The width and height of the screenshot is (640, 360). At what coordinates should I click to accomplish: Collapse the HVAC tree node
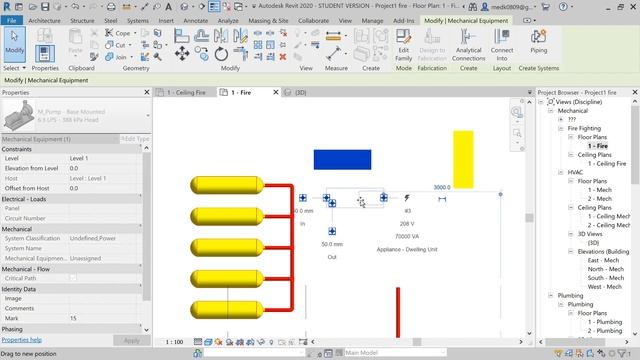[x=560, y=172]
